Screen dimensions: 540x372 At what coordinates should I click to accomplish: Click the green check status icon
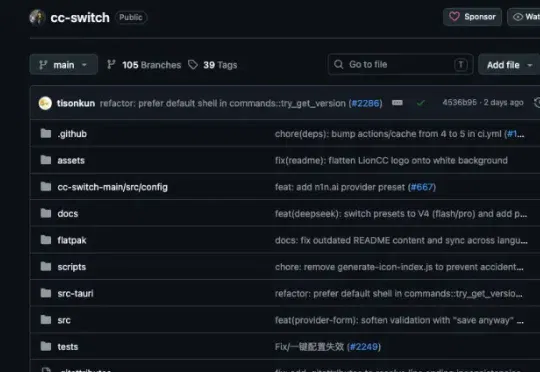pyautogui.click(x=420, y=103)
